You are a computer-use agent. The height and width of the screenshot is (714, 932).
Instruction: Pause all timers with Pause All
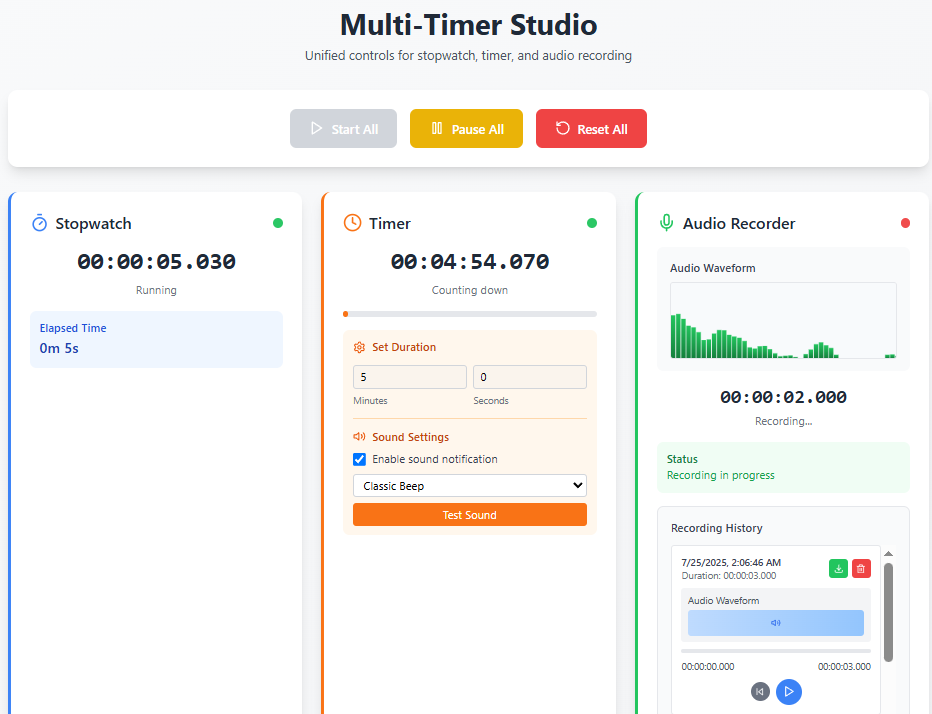[466, 128]
